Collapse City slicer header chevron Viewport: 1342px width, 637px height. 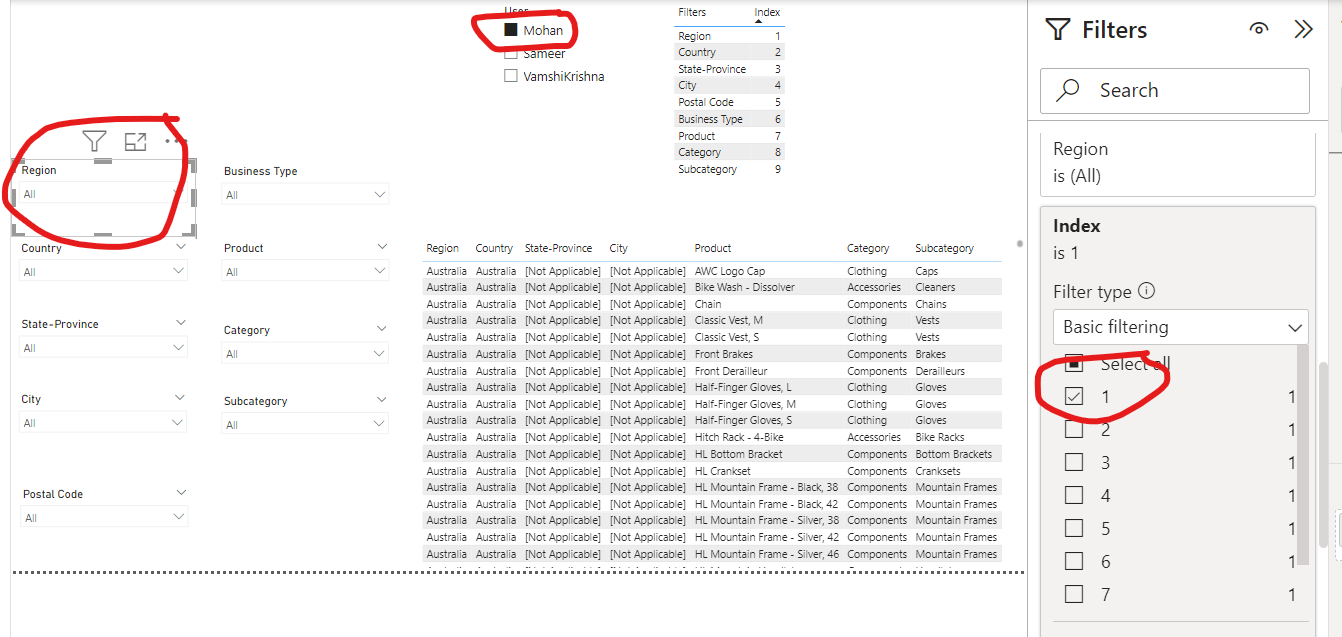(181, 397)
